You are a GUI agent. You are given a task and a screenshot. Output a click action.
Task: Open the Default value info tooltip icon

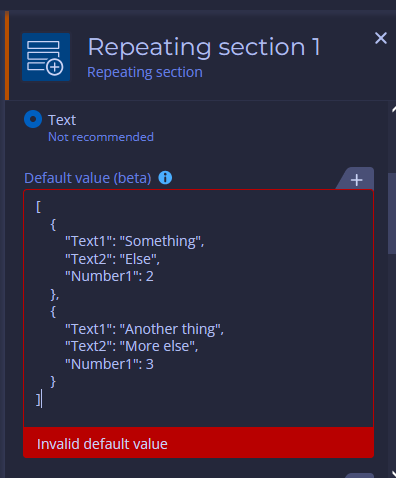pos(165,178)
